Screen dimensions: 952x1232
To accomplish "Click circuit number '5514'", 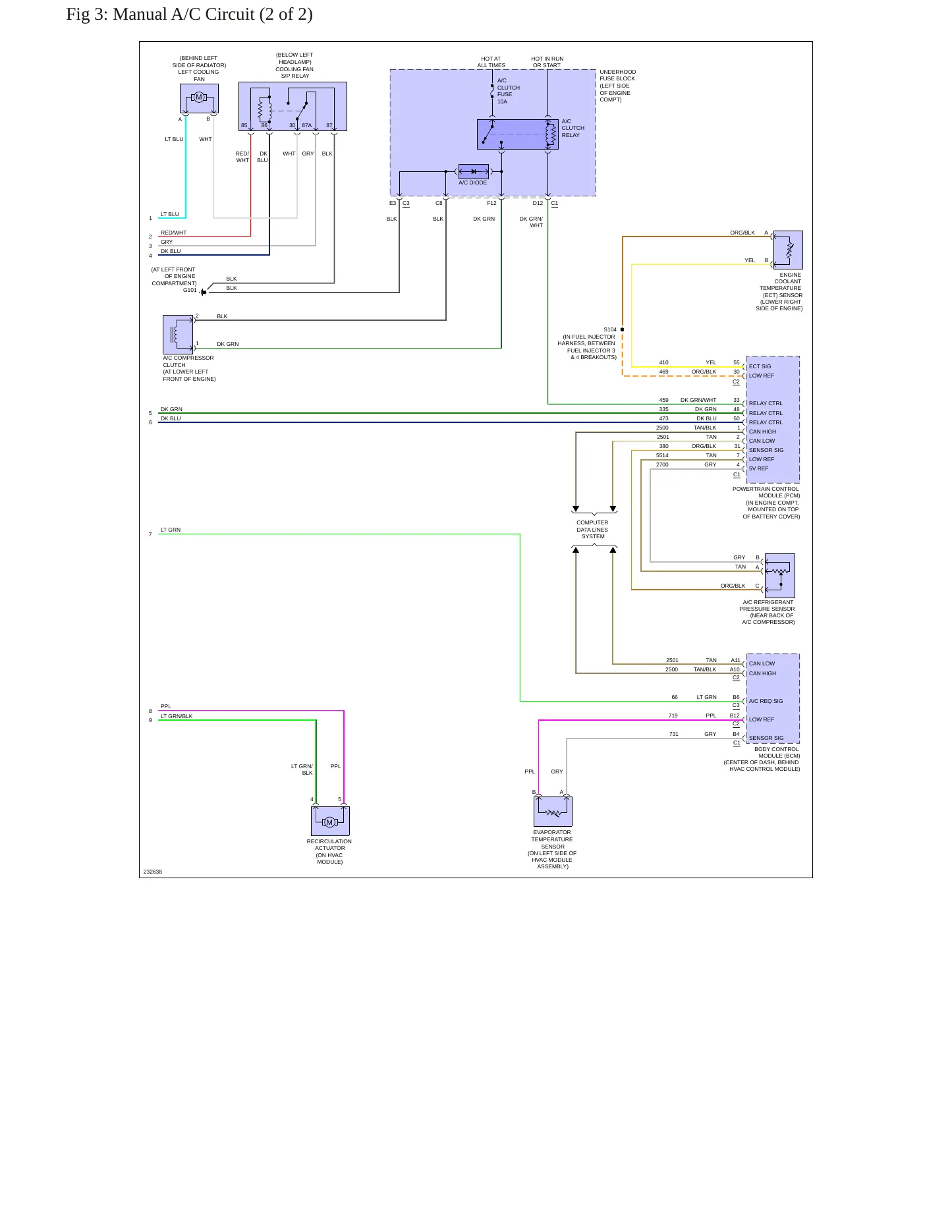I will pyautogui.click(x=662, y=455).
